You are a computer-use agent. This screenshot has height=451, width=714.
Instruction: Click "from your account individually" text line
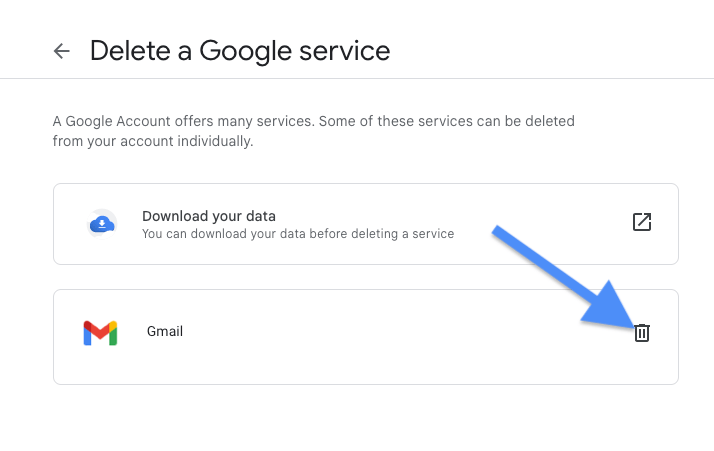[x=153, y=141]
